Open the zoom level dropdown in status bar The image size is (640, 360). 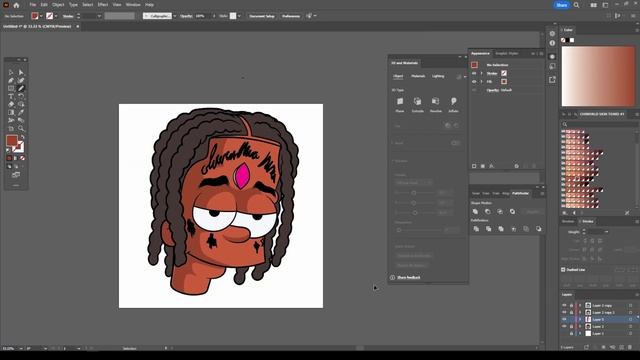pos(21,349)
